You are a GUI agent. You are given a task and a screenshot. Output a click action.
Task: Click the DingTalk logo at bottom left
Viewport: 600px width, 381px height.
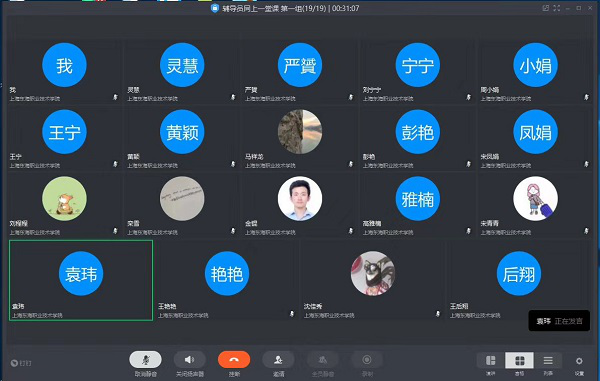(15, 363)
